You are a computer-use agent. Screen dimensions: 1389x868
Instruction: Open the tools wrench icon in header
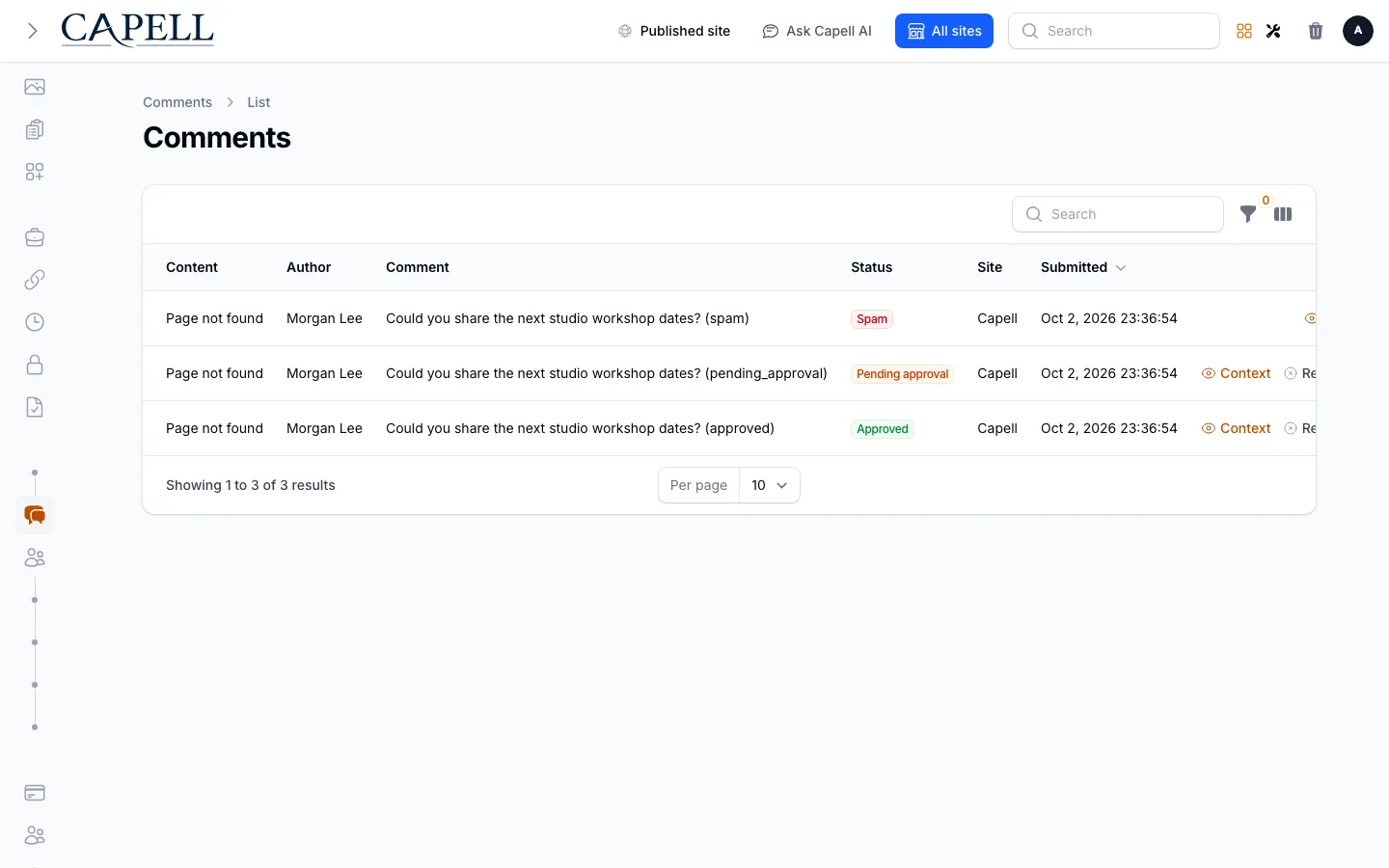[x=1273, y=31]
